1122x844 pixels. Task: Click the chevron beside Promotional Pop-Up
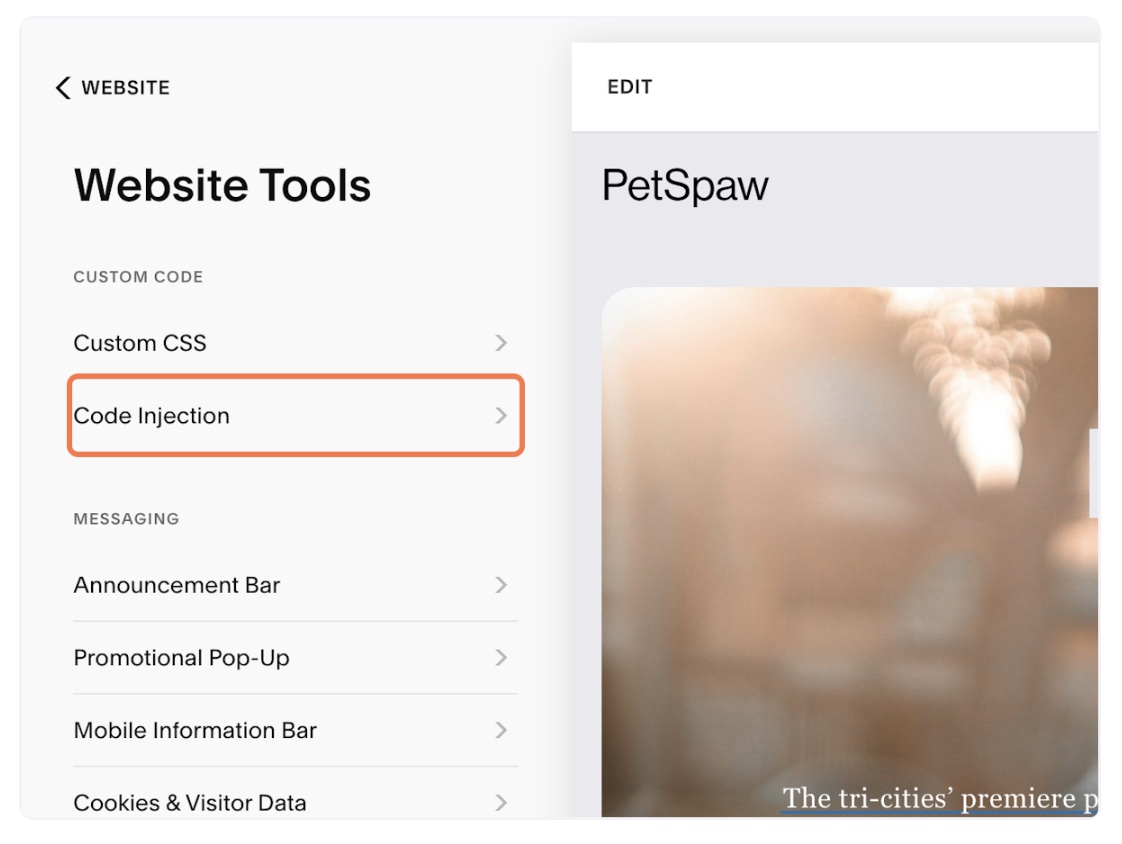click(501, 658)
